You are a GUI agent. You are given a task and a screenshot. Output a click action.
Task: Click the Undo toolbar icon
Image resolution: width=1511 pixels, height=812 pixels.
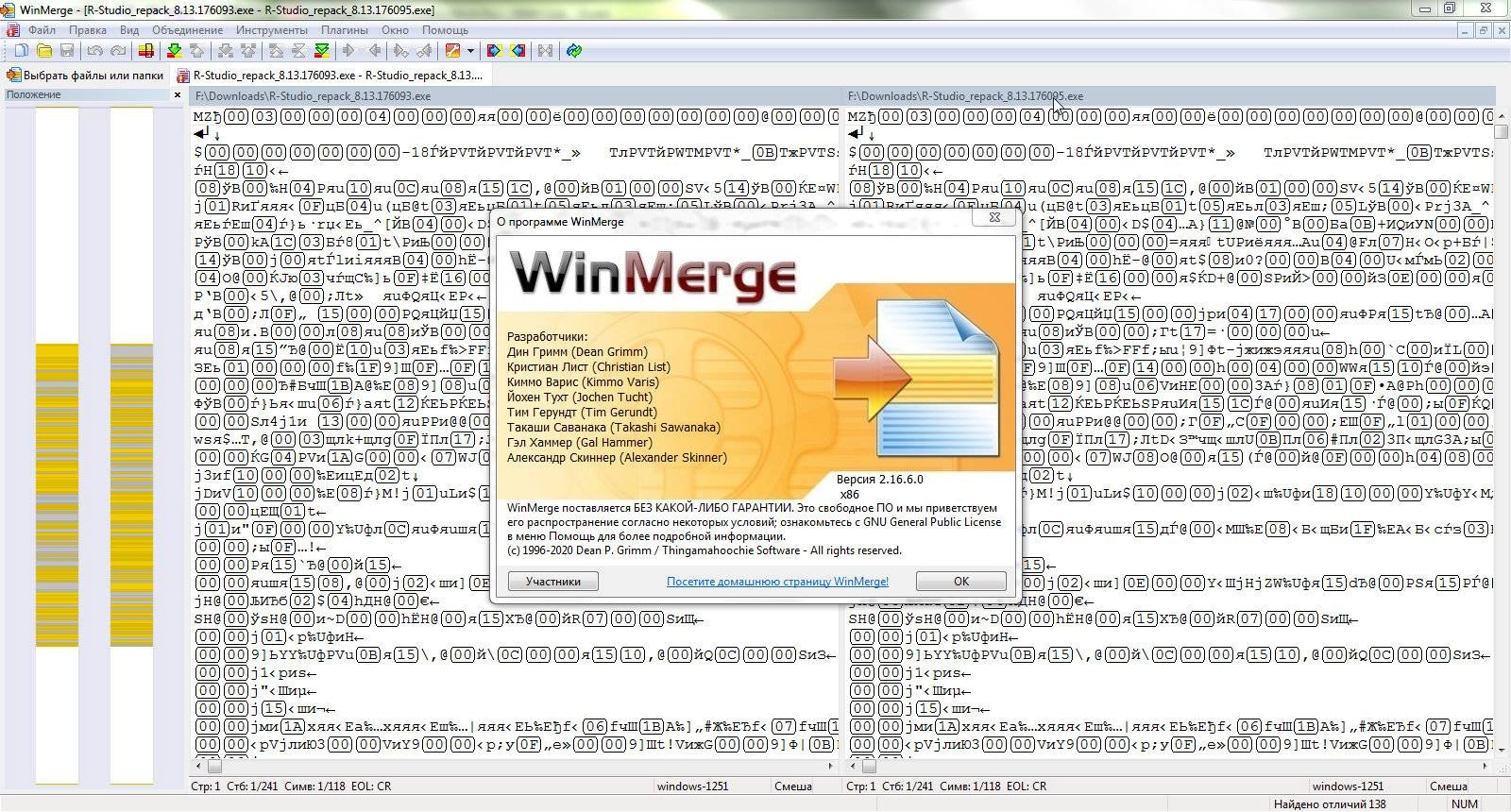[x=94, y=51]
